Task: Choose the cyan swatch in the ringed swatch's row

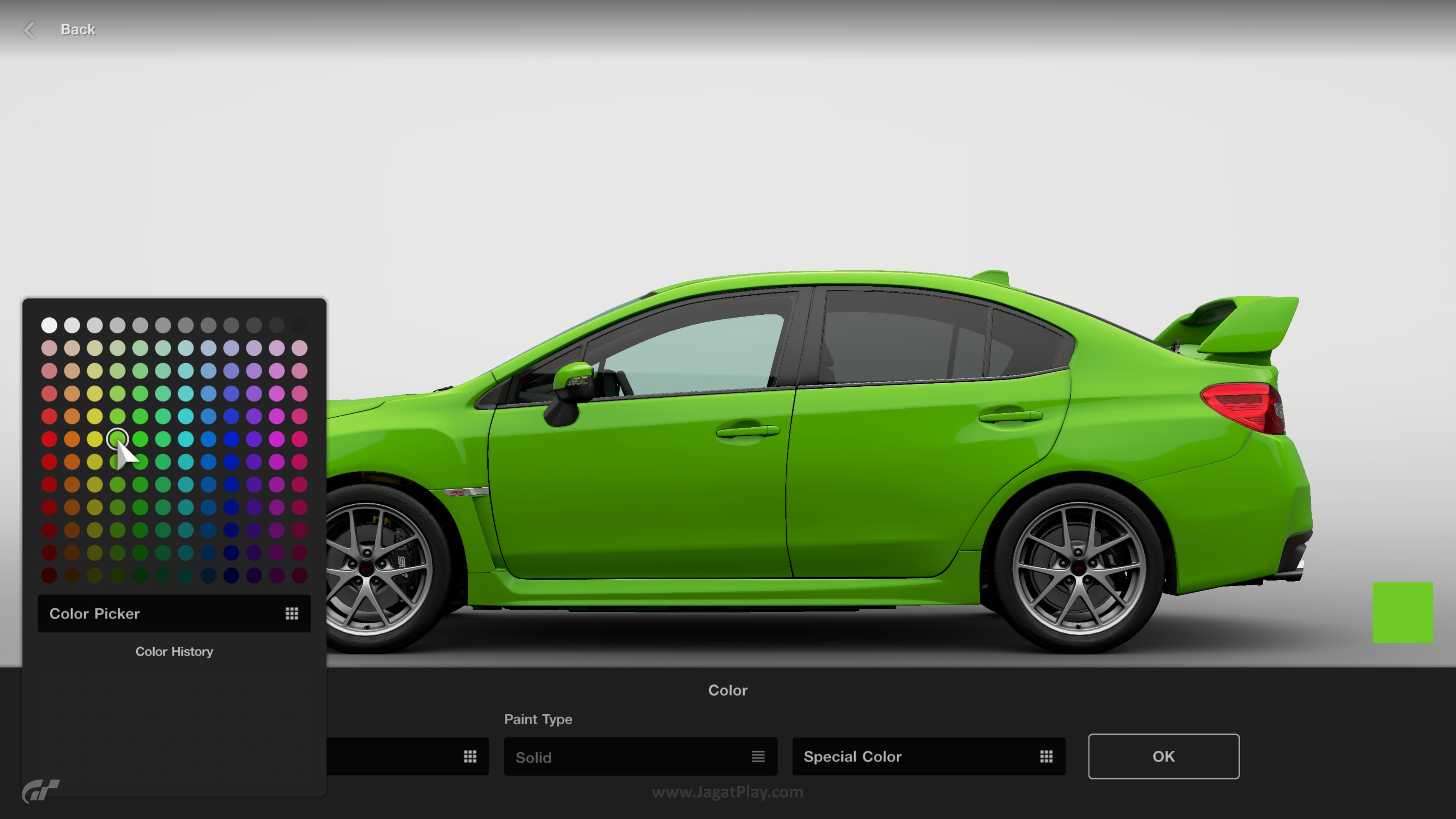Action: click(x=185, y=439)
